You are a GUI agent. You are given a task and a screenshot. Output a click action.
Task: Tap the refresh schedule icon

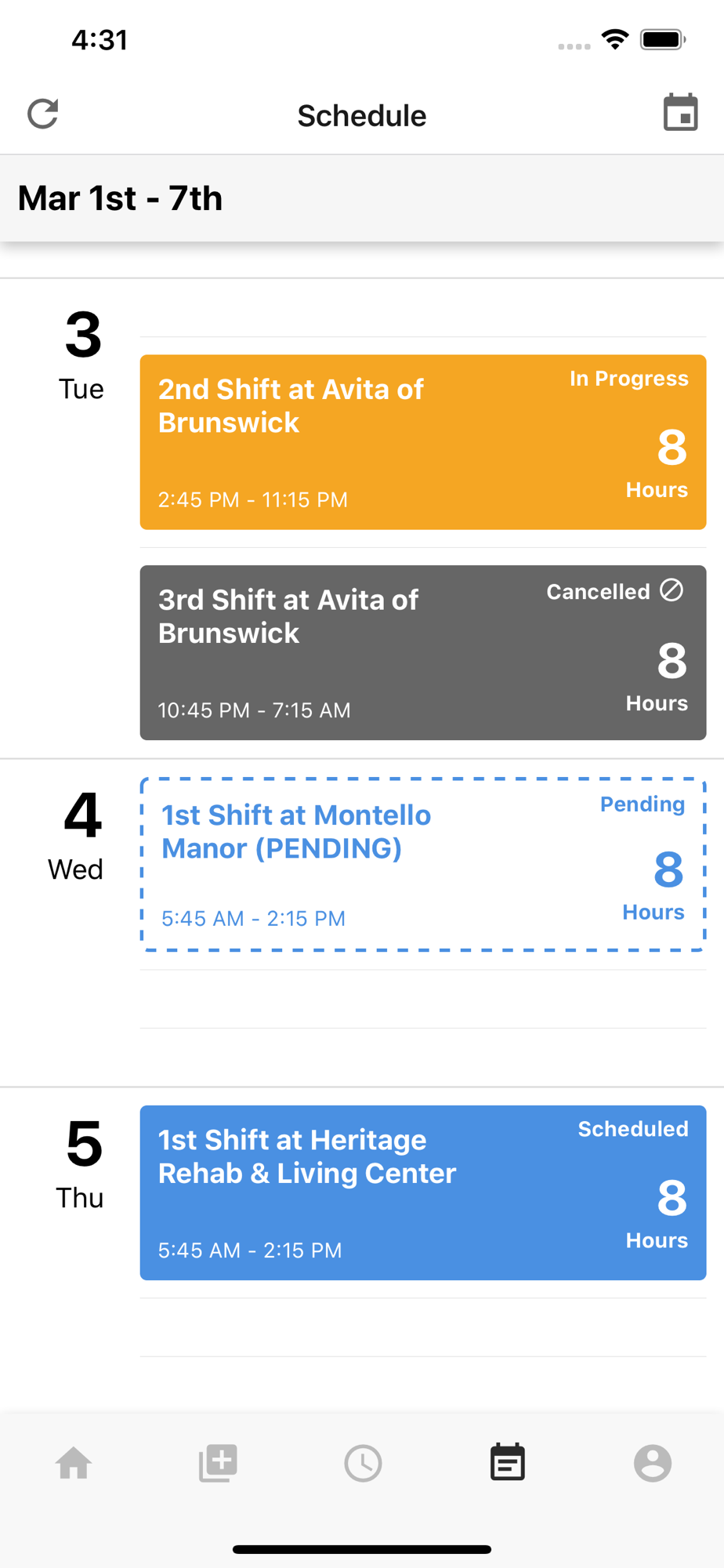tap(43, 114)
